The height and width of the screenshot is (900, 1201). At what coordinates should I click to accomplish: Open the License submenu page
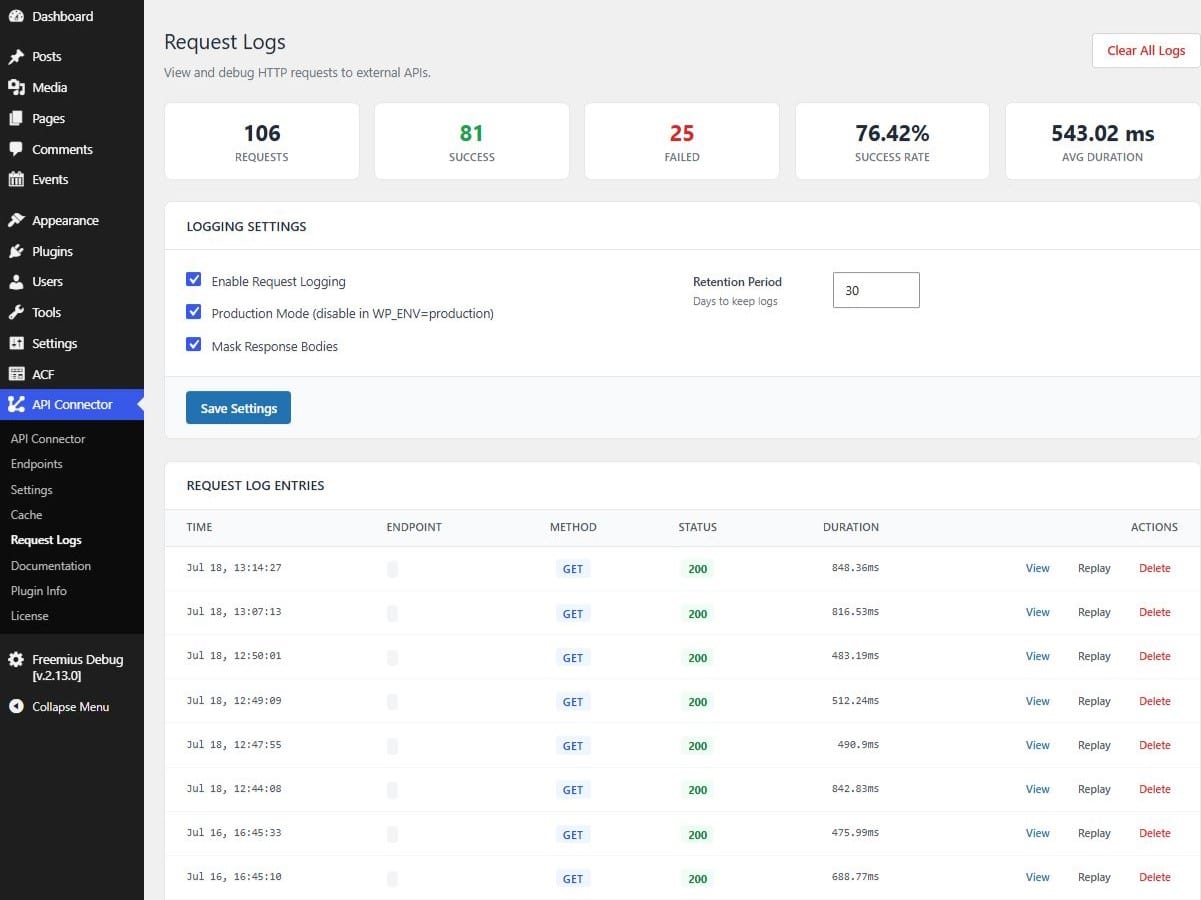click(30, 616)
